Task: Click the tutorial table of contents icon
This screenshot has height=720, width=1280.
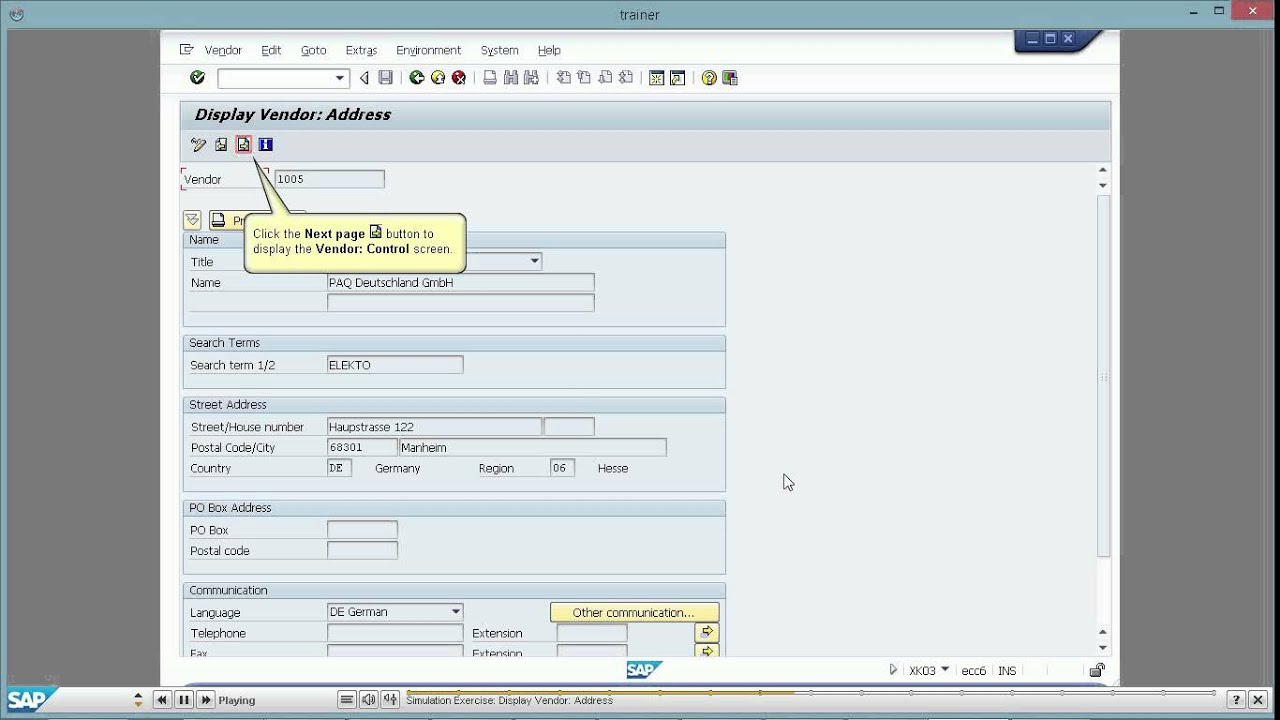Action: coord(347,700)
